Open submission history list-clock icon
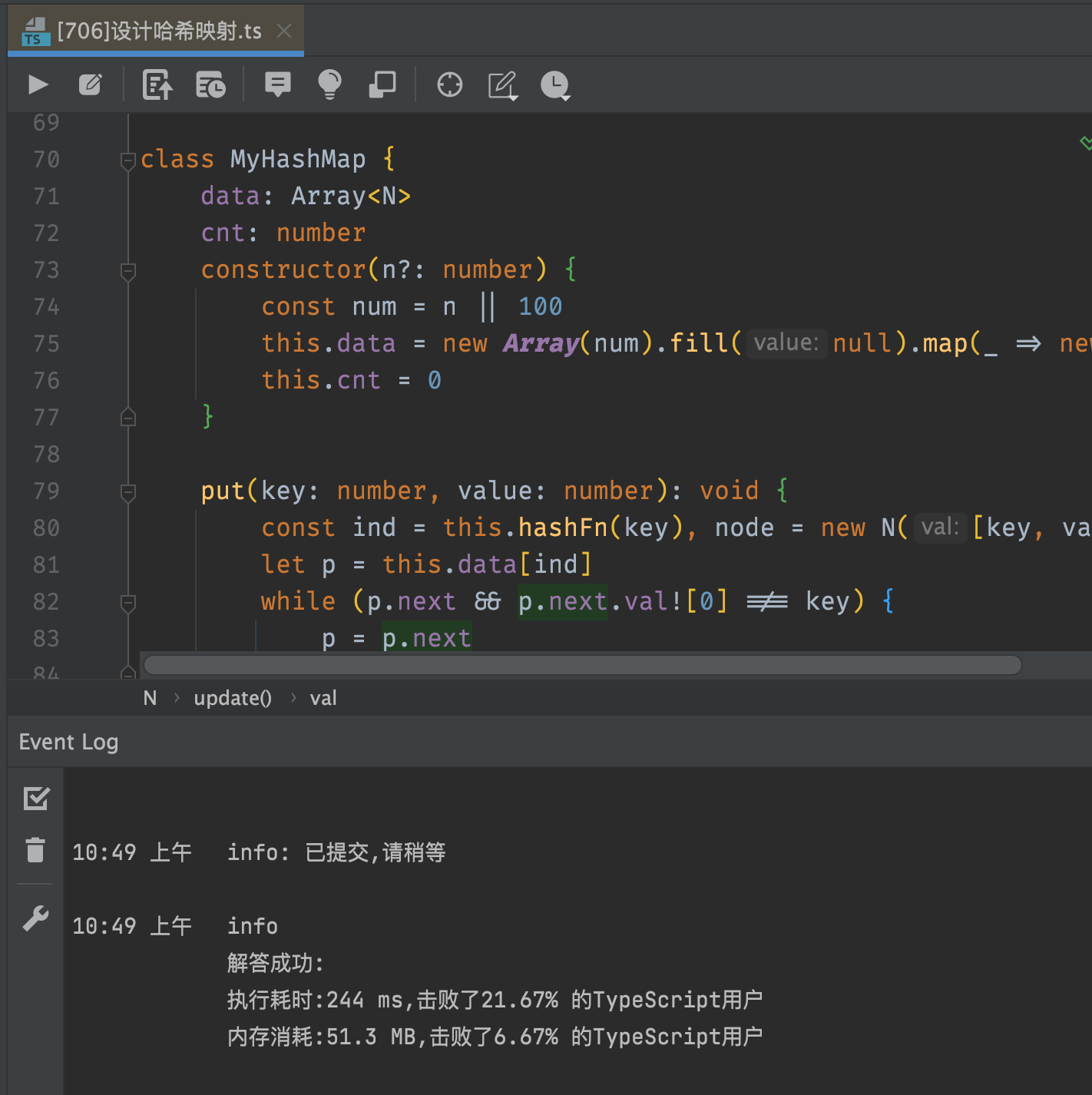The height and width of the screenshot is (1095, 1092). 210,84
